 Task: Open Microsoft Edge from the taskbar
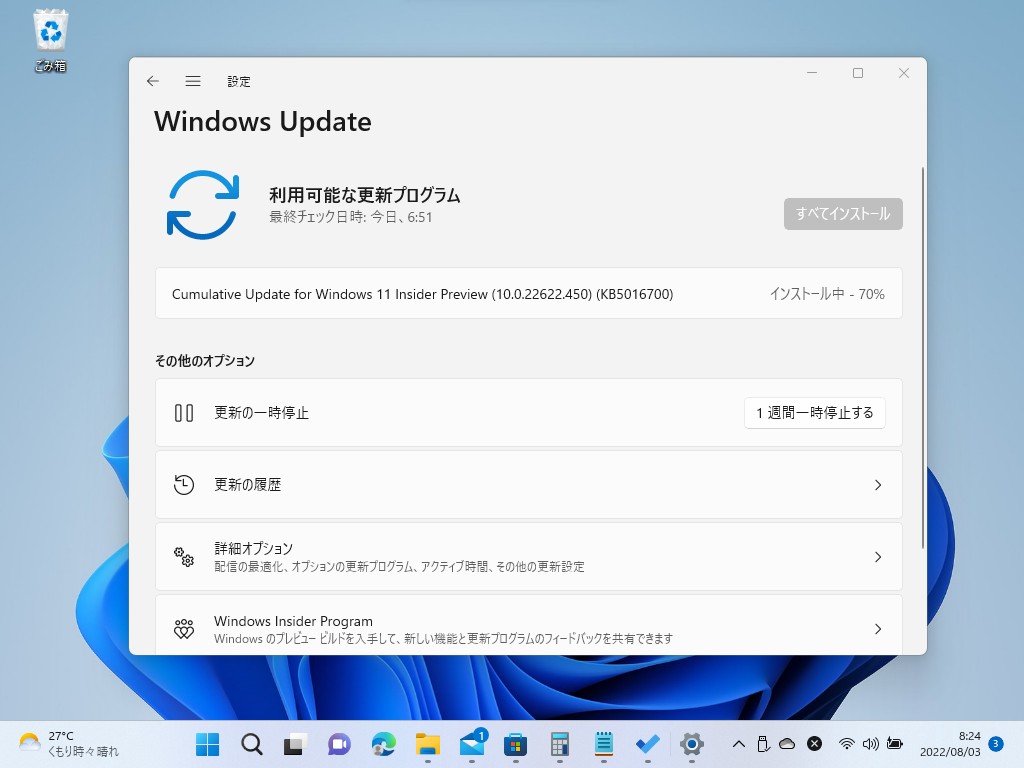click(x=383, y=744)
